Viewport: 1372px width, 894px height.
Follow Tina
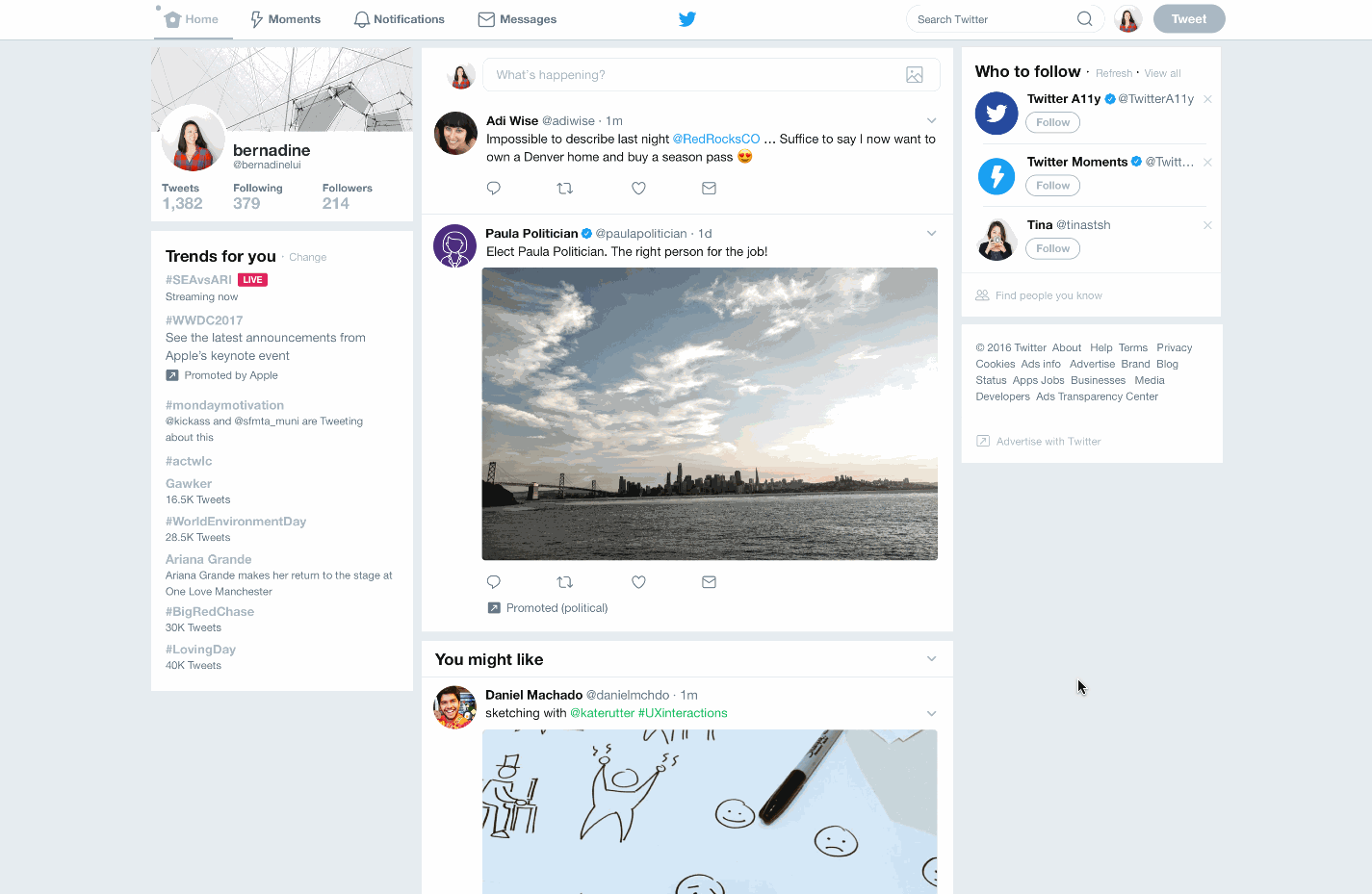(1052, 248)
